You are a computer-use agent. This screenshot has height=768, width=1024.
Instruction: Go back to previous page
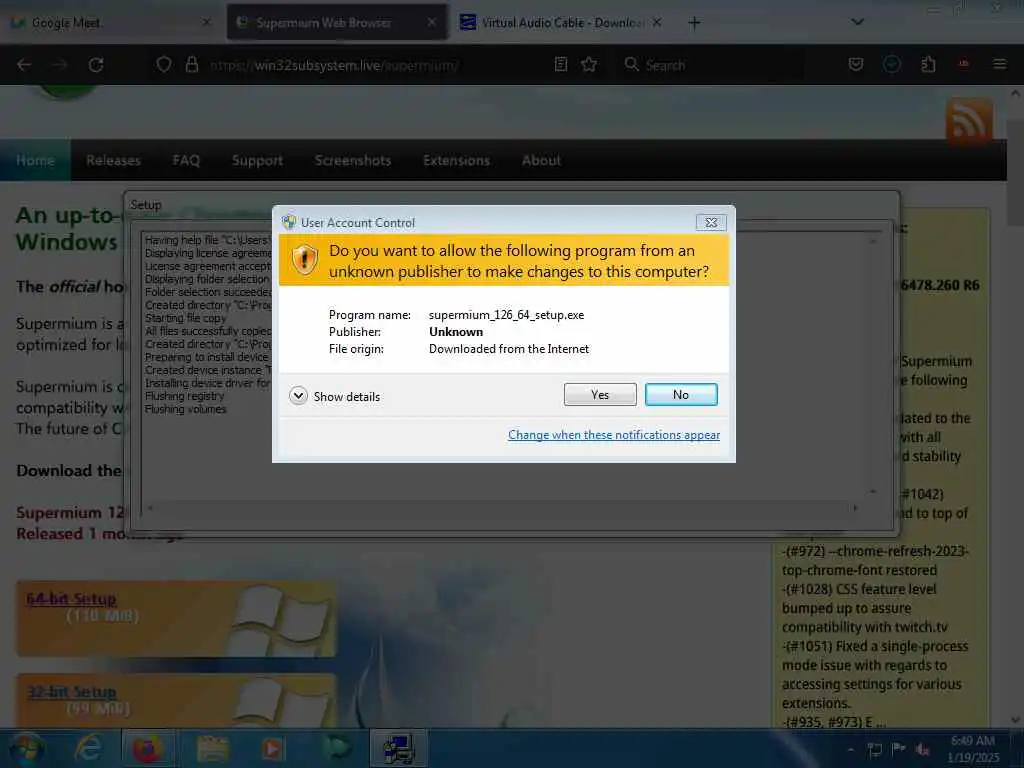24,65
